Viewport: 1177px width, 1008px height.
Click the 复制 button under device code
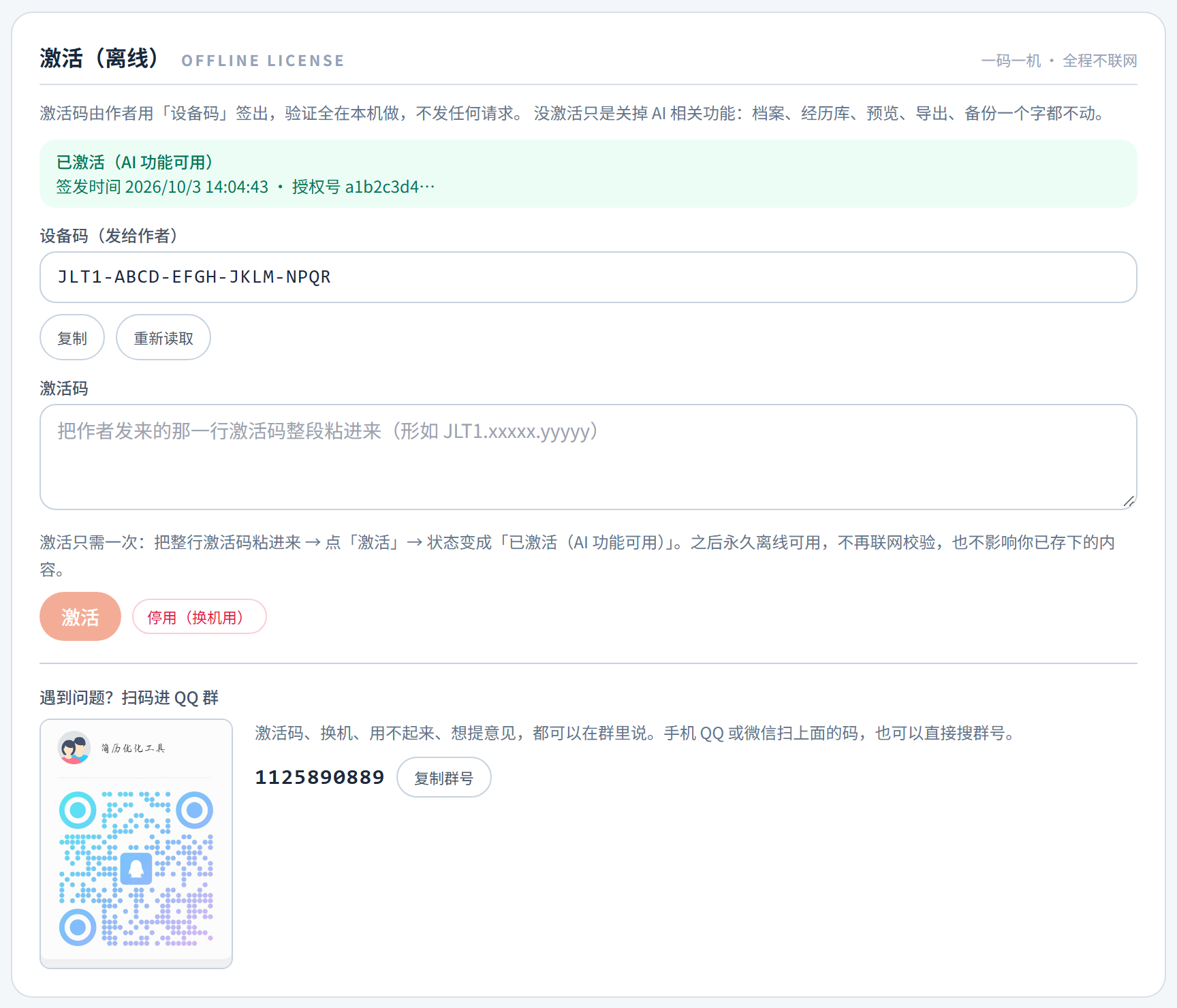pyautogui.click(x=72, y=337)
